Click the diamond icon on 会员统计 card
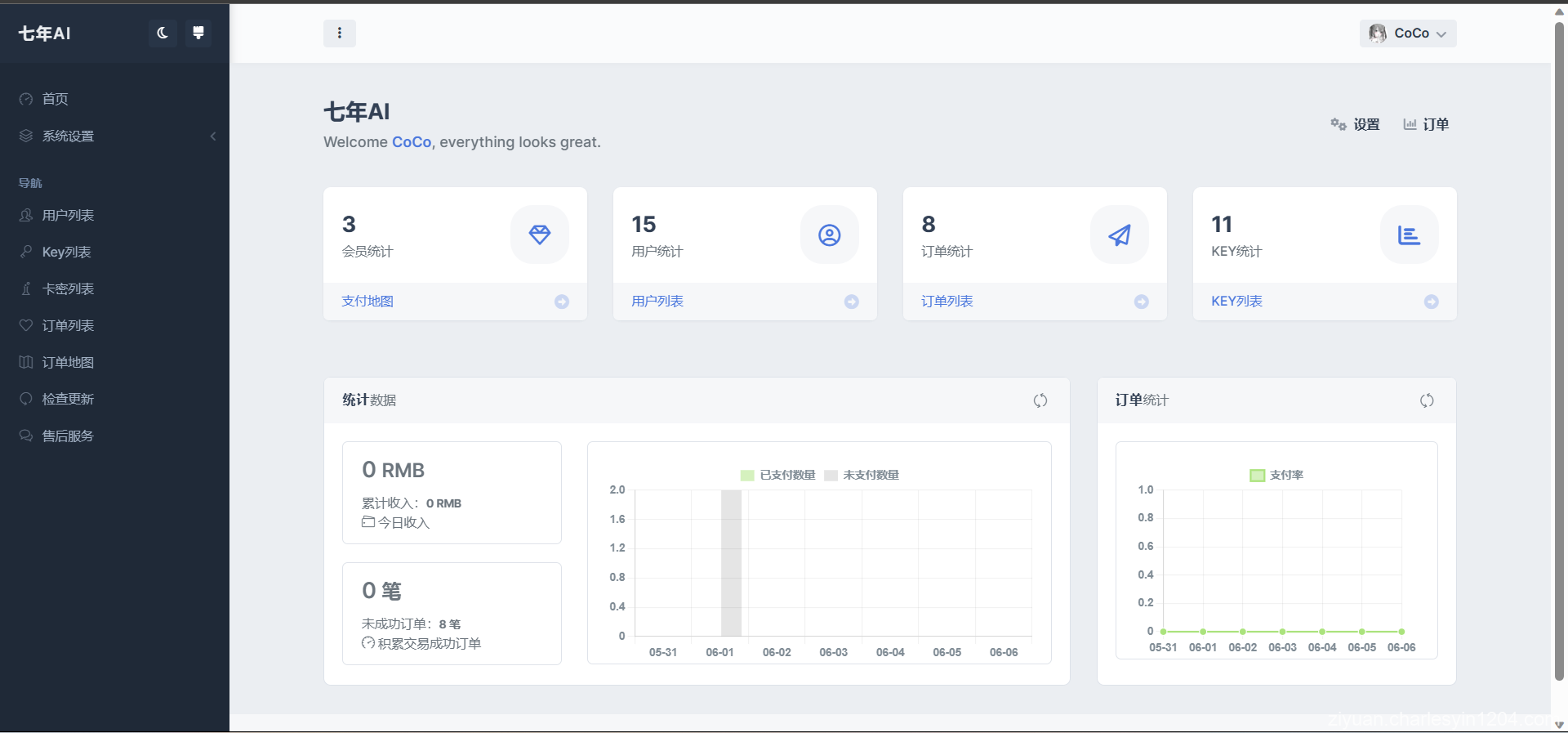1568x733 pixels. 540,235
